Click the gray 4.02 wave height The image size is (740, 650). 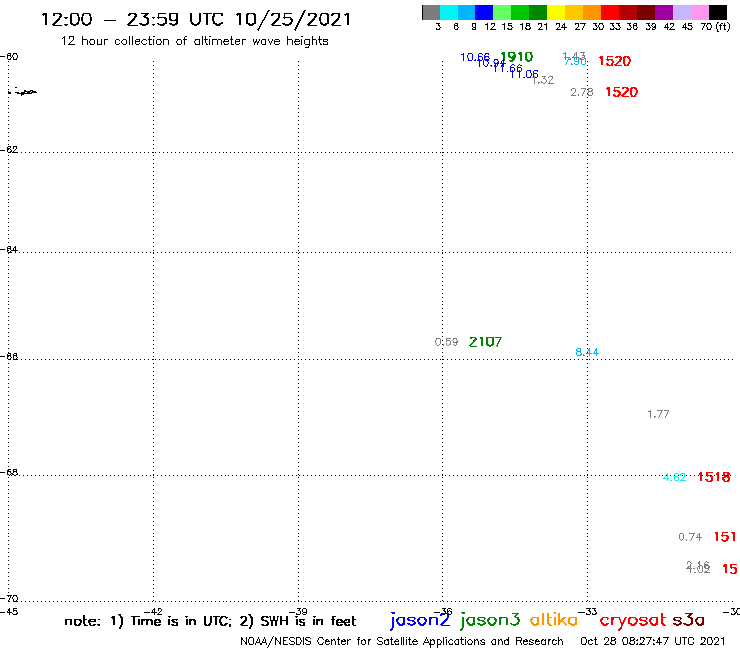point(698,569)
